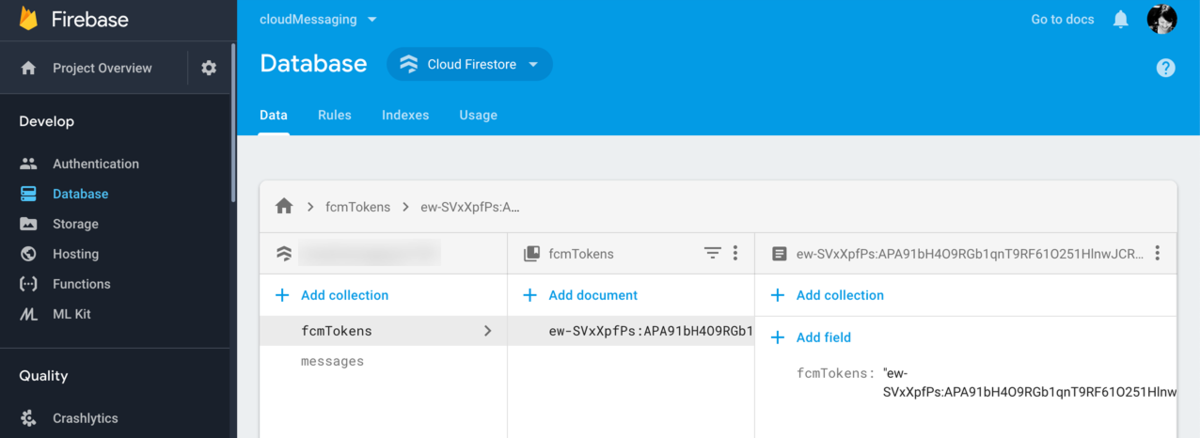
Task: Click the fcmTokens field value string
Action: click(1030, 383)
